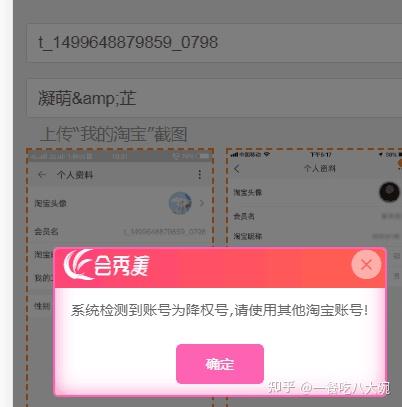Open the 知乎 watermark link
This screenshot has width=402, height=407.
328,387
